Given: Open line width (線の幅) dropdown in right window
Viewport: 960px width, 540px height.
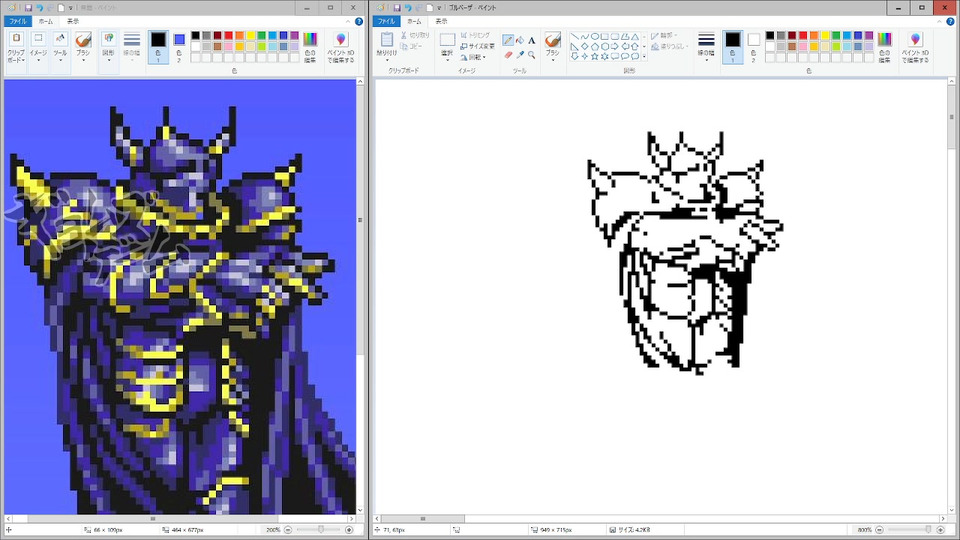Looking at the screenshot, I should click(706, 47).
